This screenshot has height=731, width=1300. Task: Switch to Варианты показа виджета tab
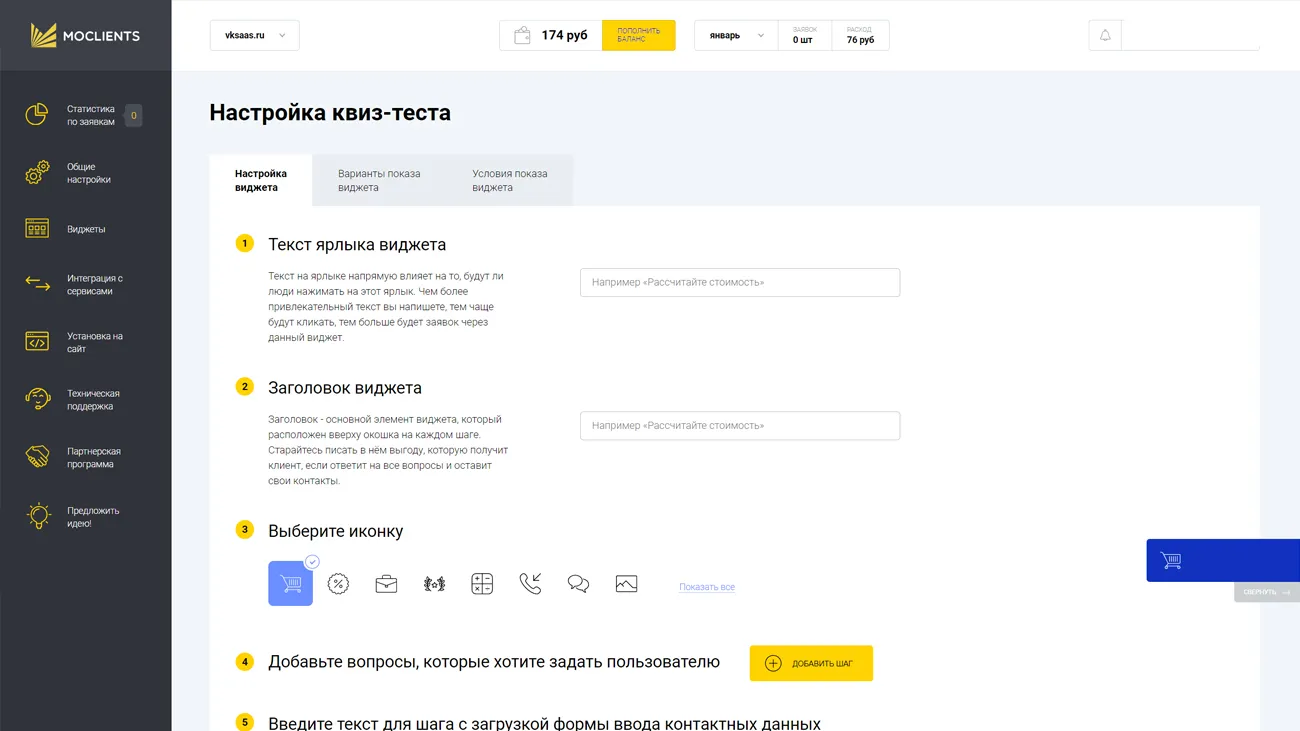pos(379,181)
